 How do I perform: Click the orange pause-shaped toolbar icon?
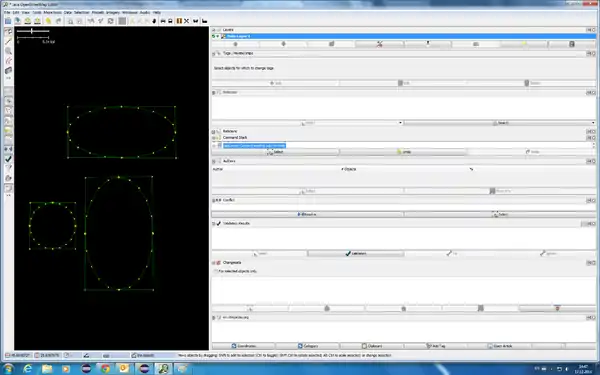pyautogui.click(x=179, y=21)
